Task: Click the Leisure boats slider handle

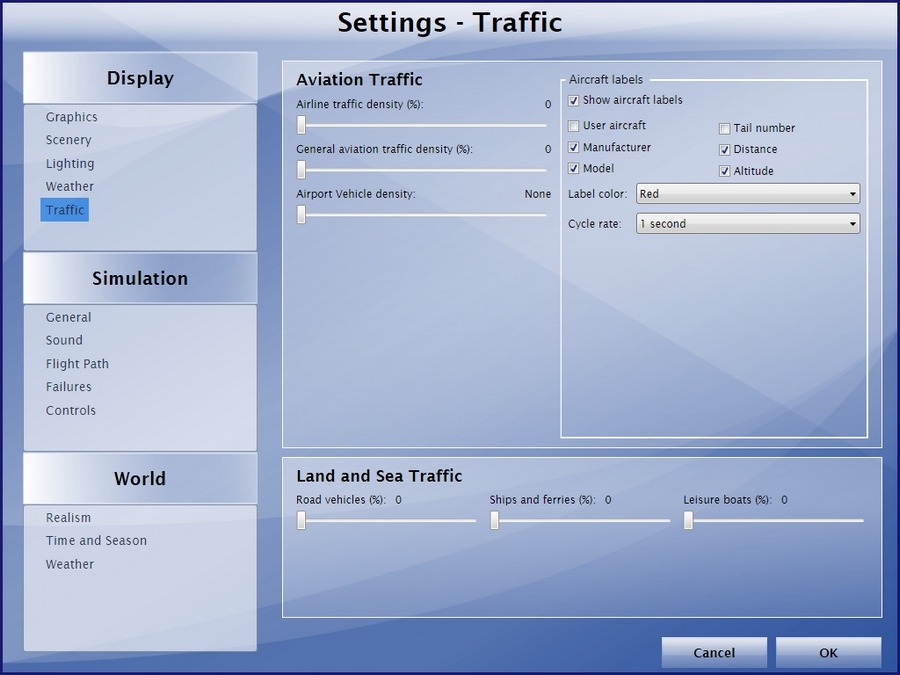Action: pyautogui.click(x=688, y=521)
